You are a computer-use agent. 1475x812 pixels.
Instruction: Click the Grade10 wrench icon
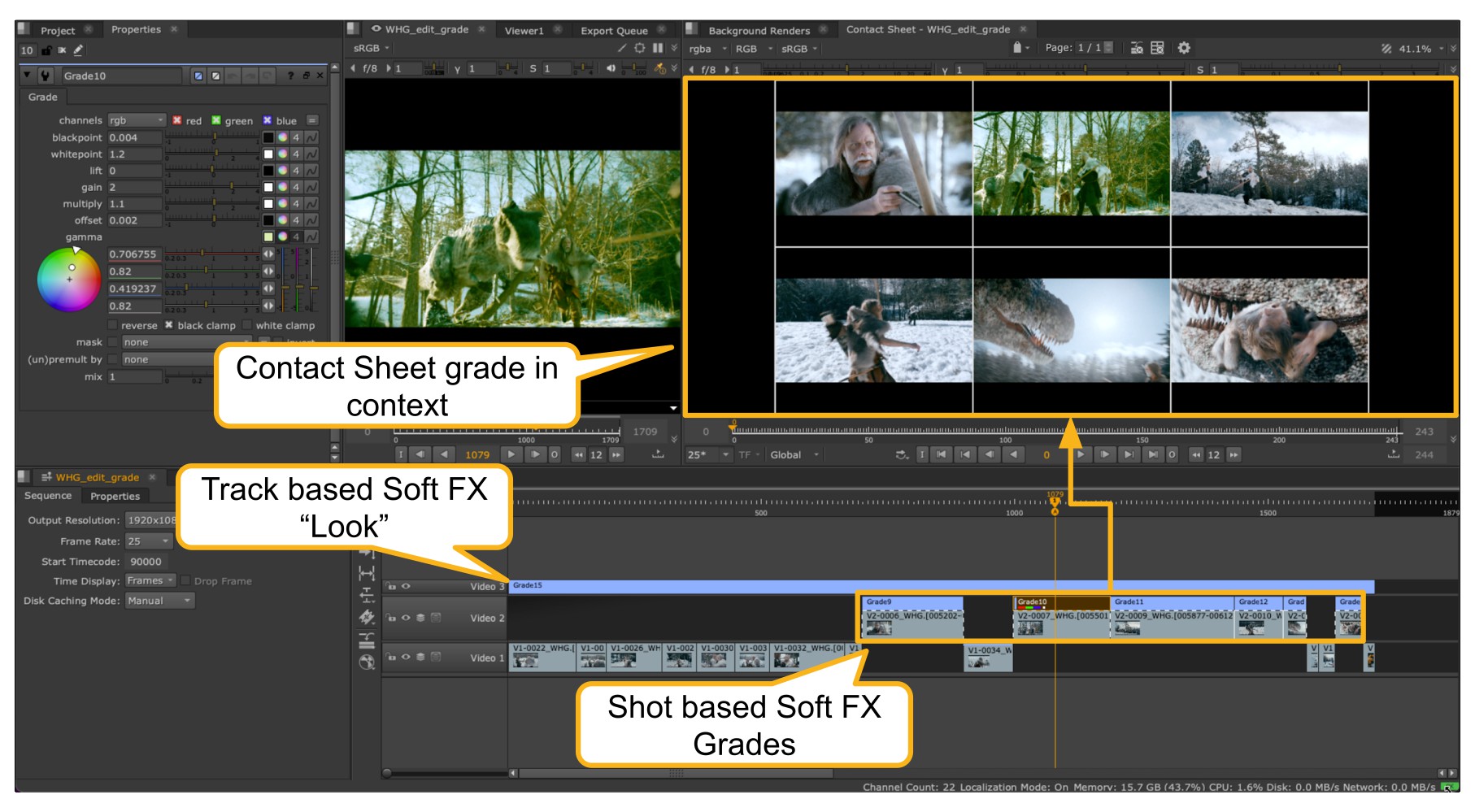click(46, 76)
